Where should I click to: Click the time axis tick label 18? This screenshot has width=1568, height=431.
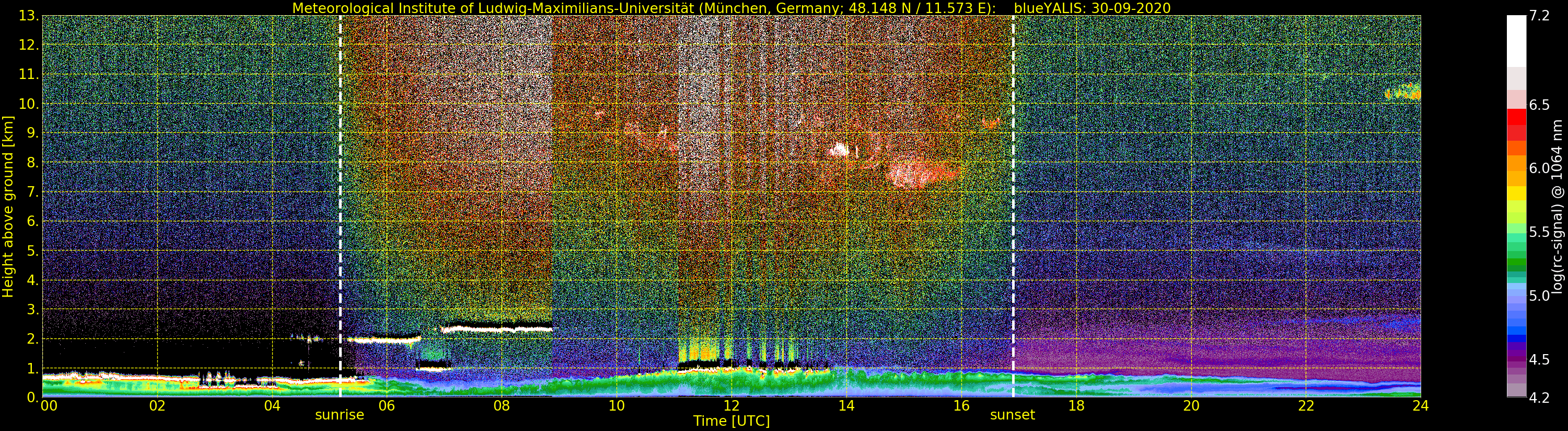point(1076,406)
